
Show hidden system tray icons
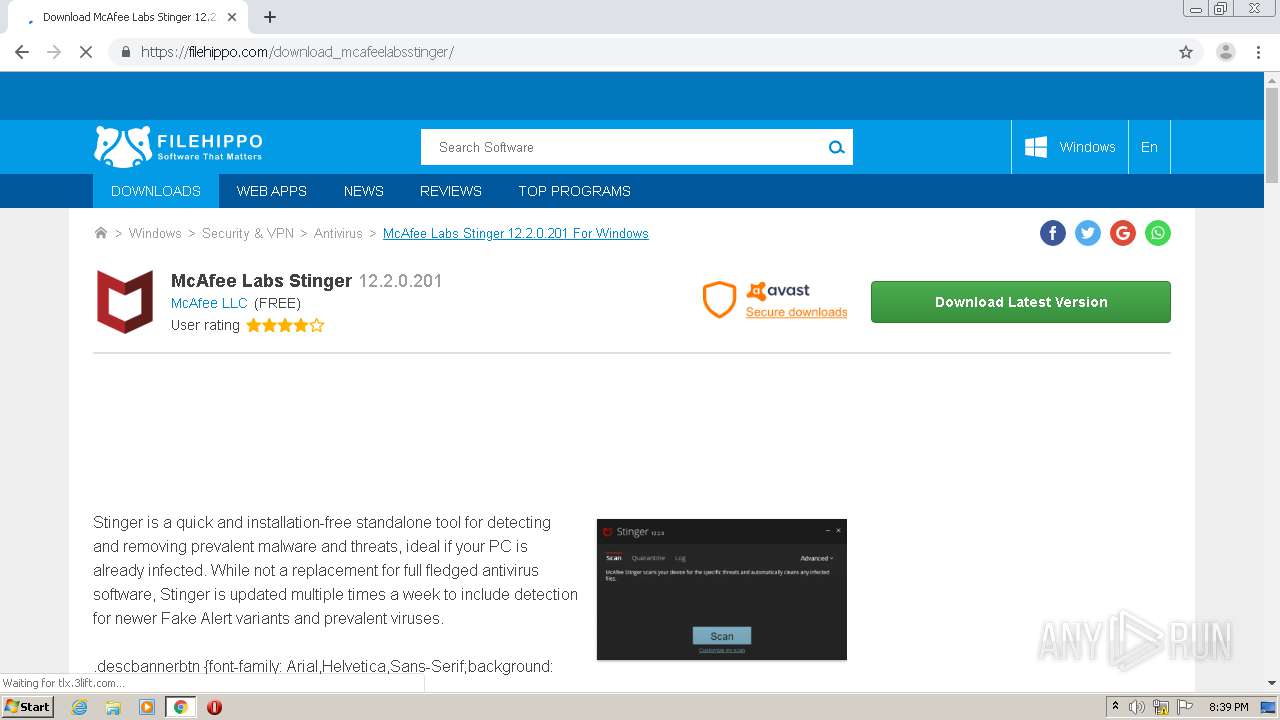coord(1115,707)
